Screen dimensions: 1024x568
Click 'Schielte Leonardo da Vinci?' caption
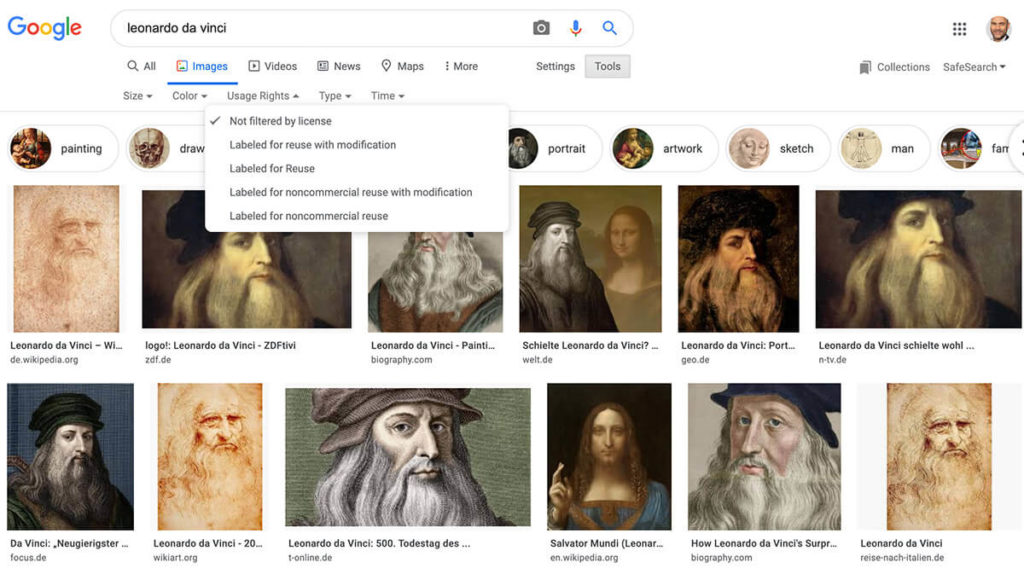pos(590,345)
